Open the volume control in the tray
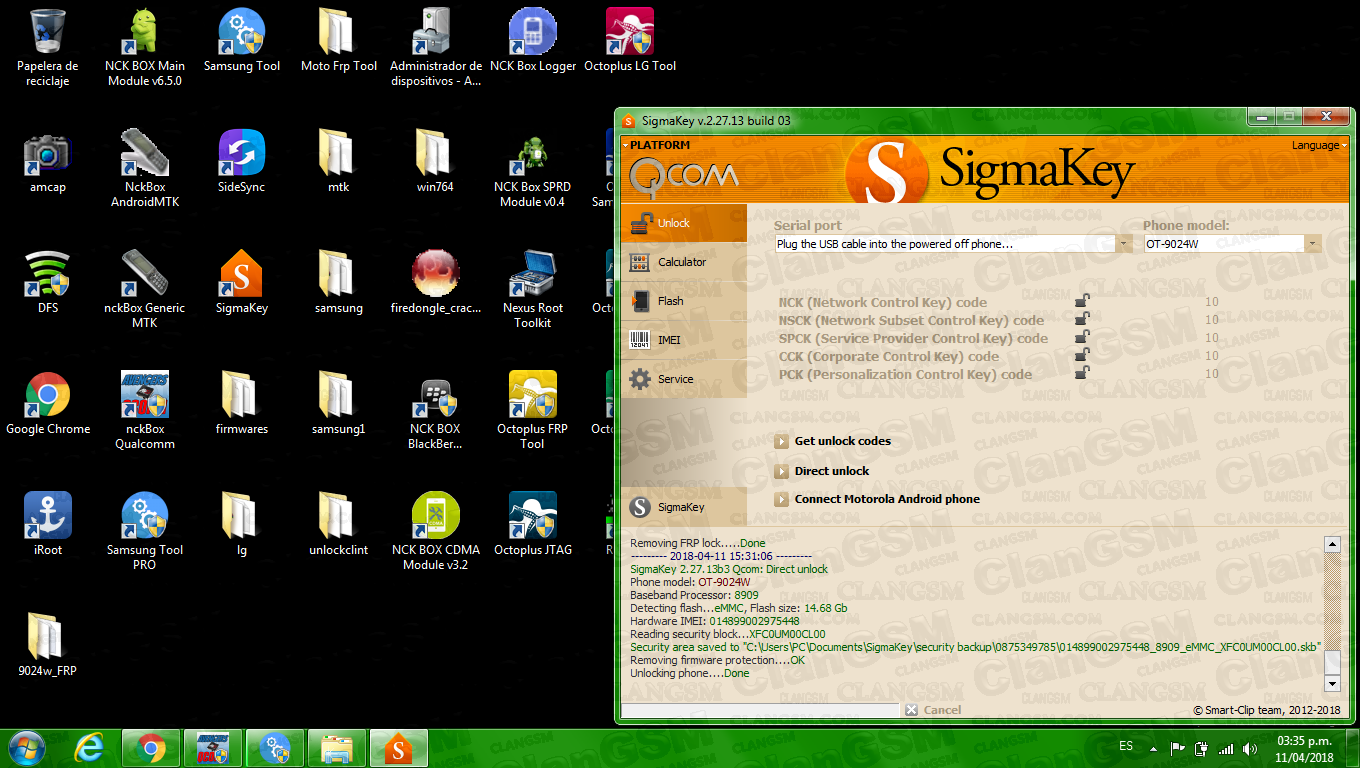 point(1250,748)
